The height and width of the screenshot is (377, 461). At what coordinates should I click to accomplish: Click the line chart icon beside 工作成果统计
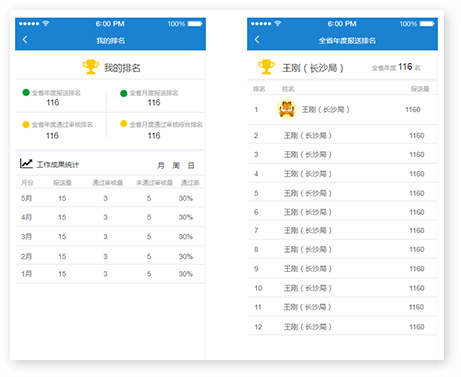[x=26, y=163]
